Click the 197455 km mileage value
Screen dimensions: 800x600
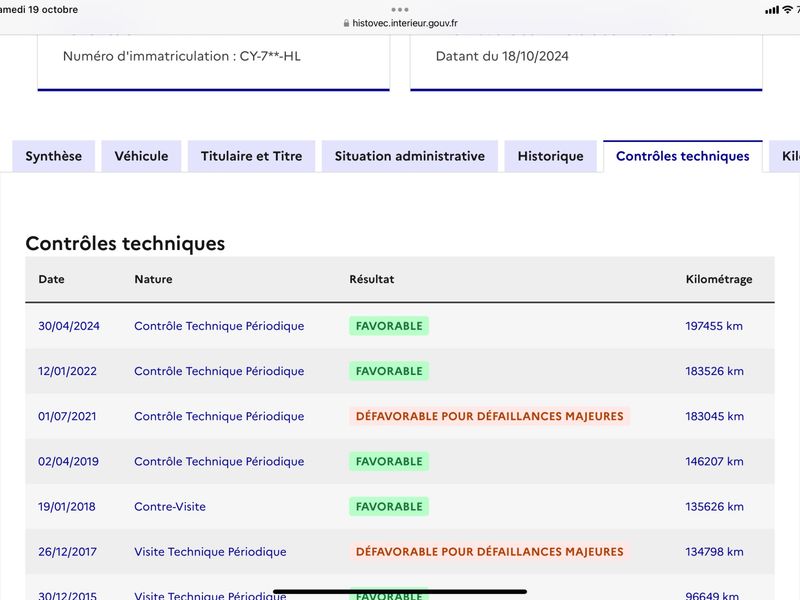(714, 326)
